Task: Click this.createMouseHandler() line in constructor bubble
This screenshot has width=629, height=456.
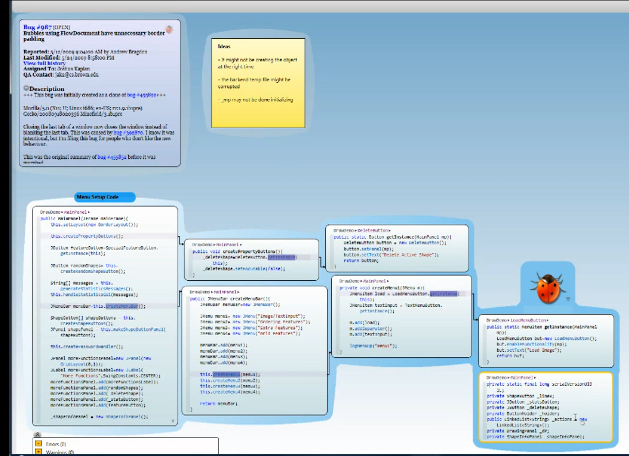Action: coord(87,346)
